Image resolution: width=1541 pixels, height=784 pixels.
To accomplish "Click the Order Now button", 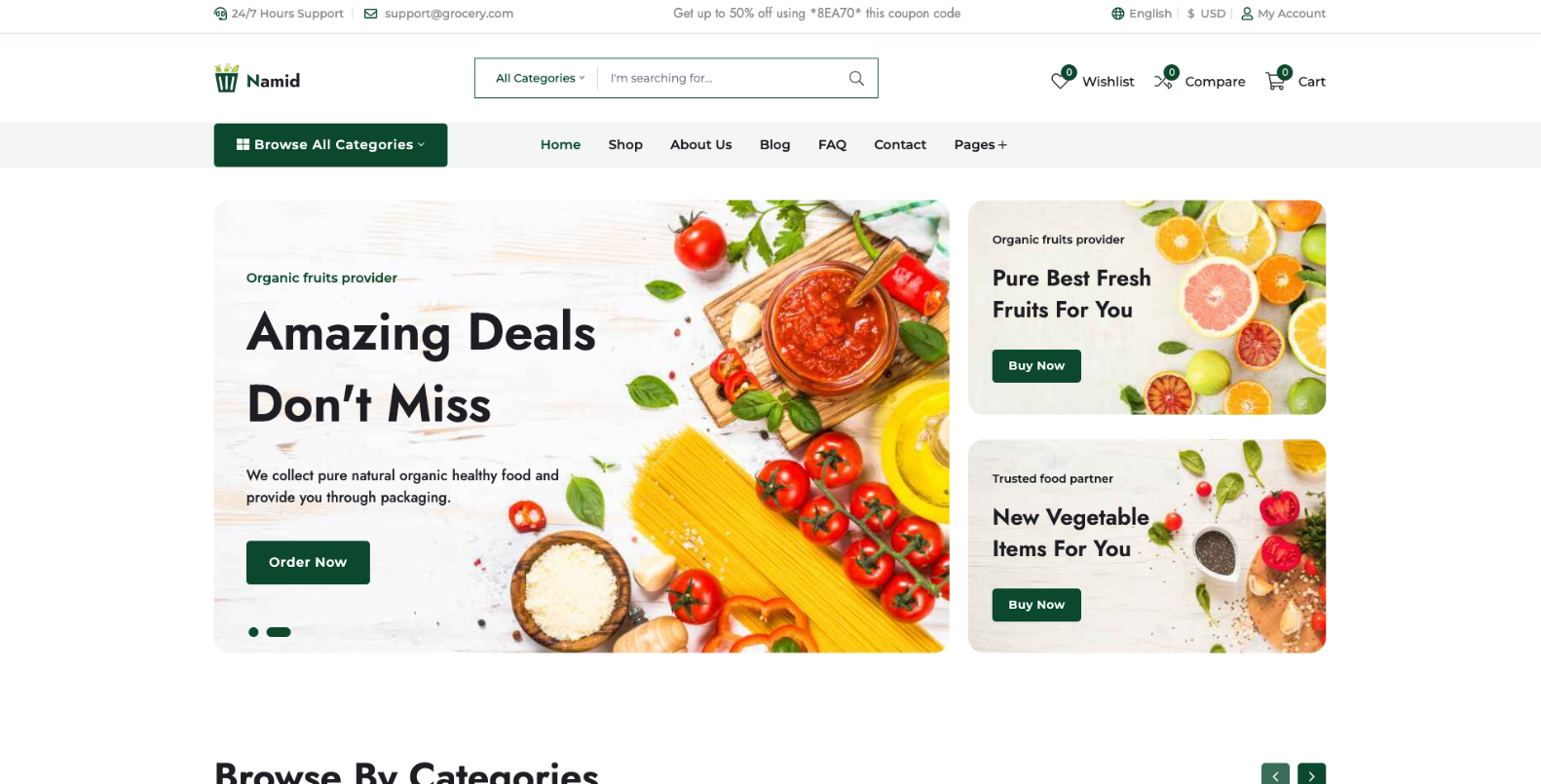I will pyautogui.click(x=308, y=563).
